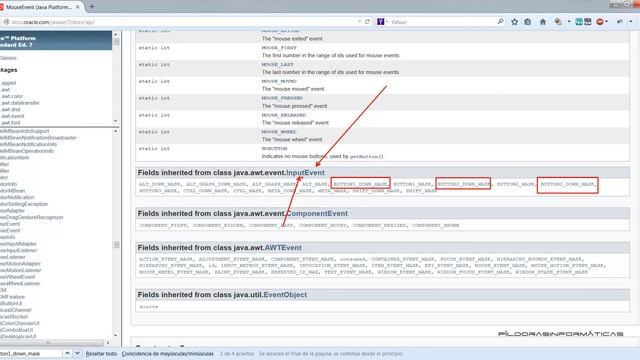This screenshot has width=640, height=360.
Task: Click package list scrollbar down arrow
Action: (x=116, y=121)
